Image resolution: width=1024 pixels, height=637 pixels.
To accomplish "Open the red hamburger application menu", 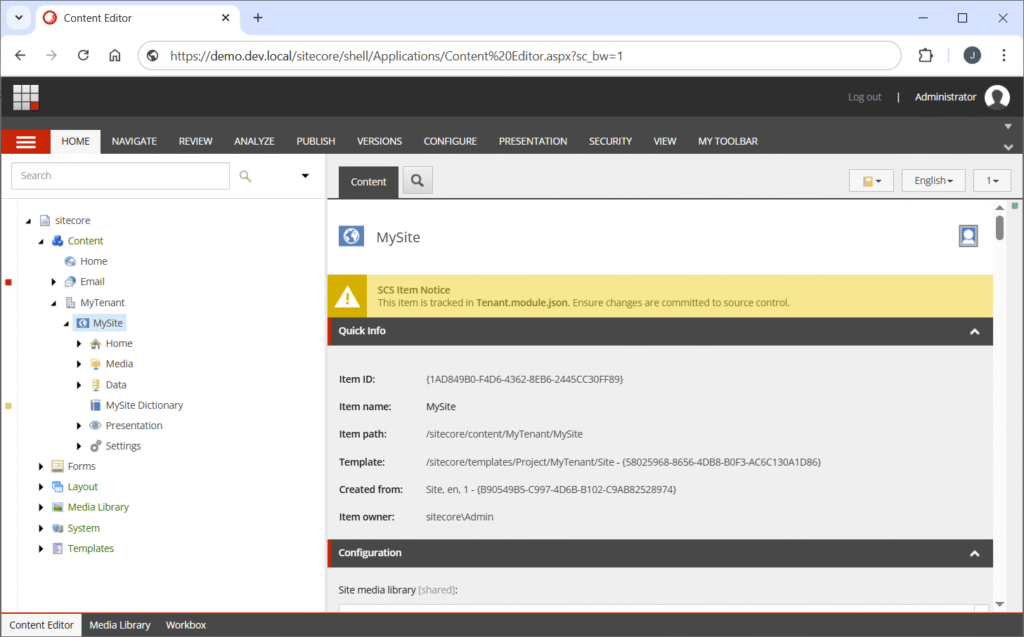I will pyautogui.click(x=25, y=142).
